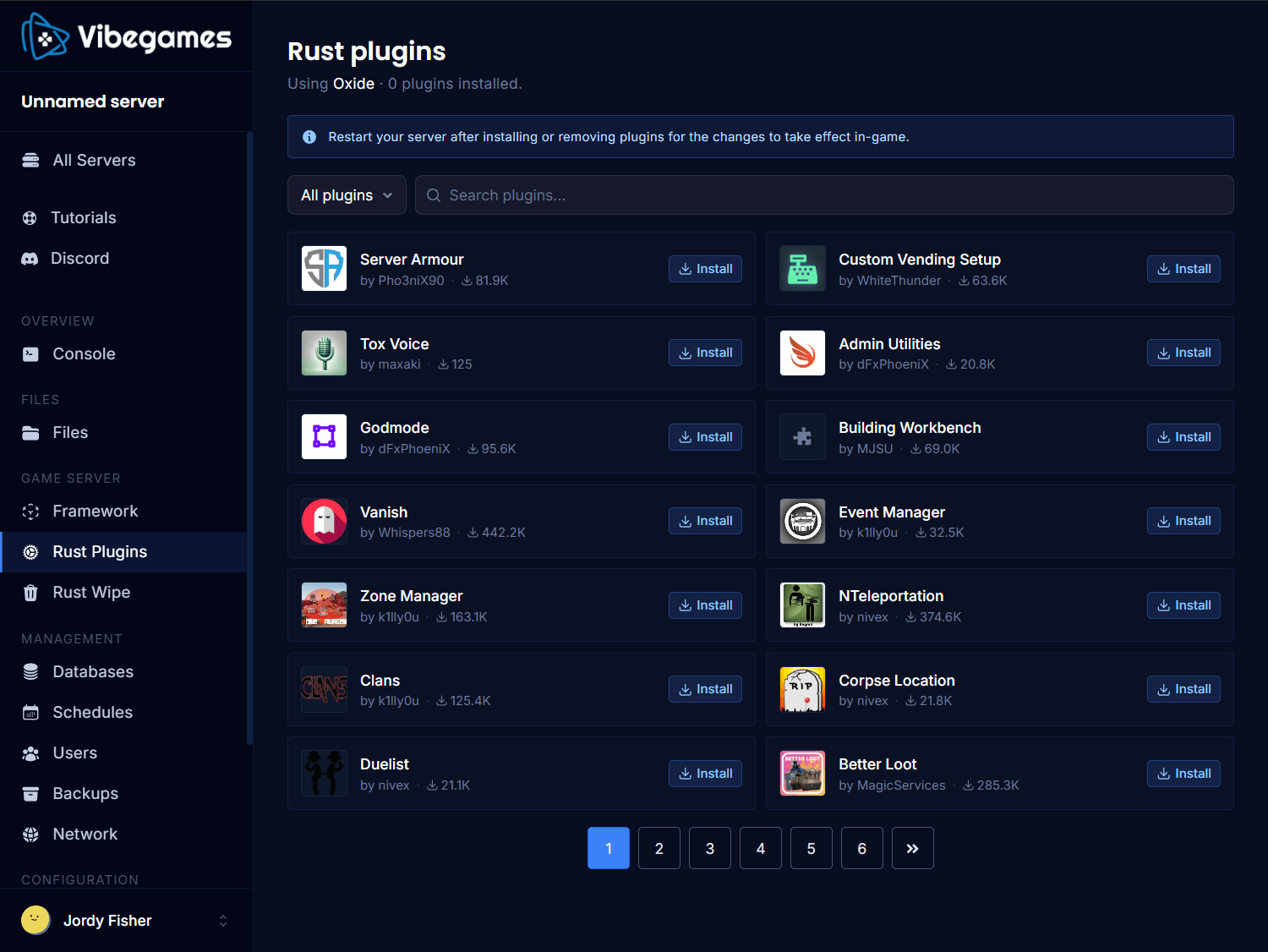The height and width of the screenshot is (952, 1268).
Task: Expand the Jordy Fisher account menu
Action: [126, 920]
